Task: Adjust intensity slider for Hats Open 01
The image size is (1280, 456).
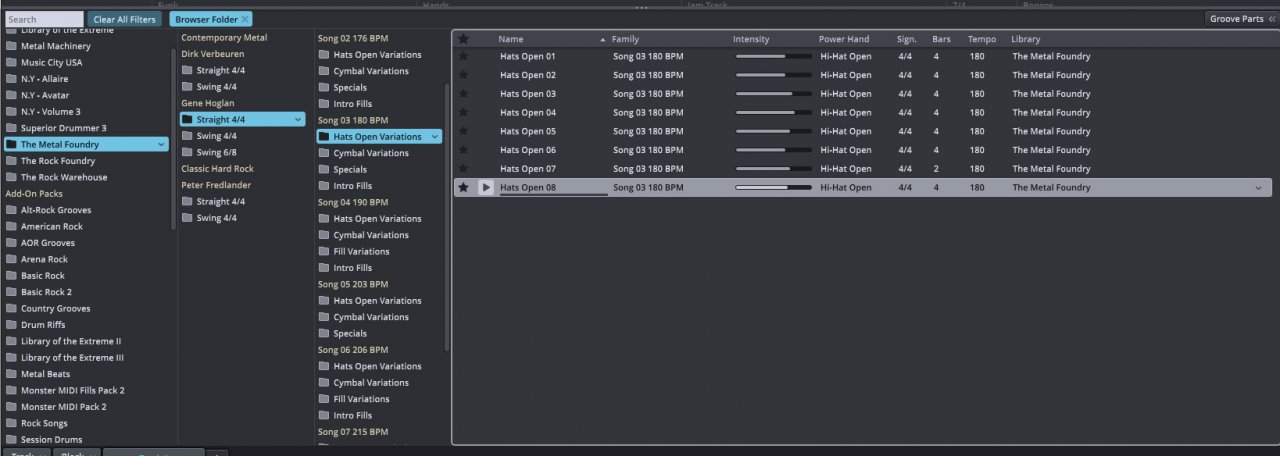Action: pyautogui.click(x=773, y=56)
